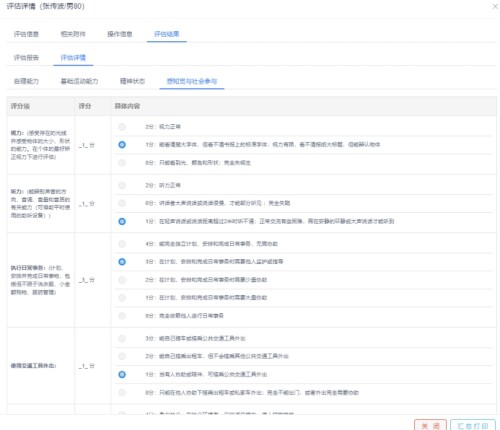This screenshot has height=430, width=500.
Task: Open the 相关附件 tab
Action: pos(73,34)
